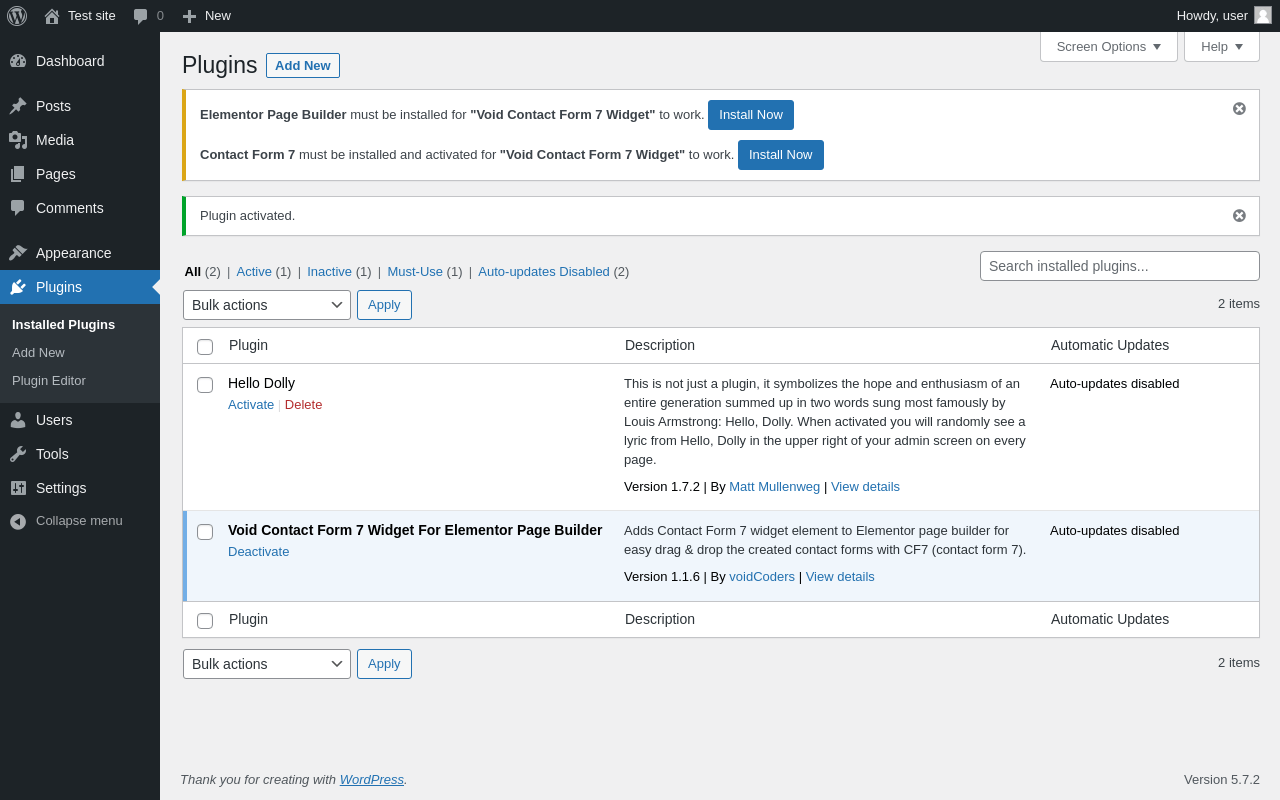View details for Hello Dolly

(x=865, y=487)
